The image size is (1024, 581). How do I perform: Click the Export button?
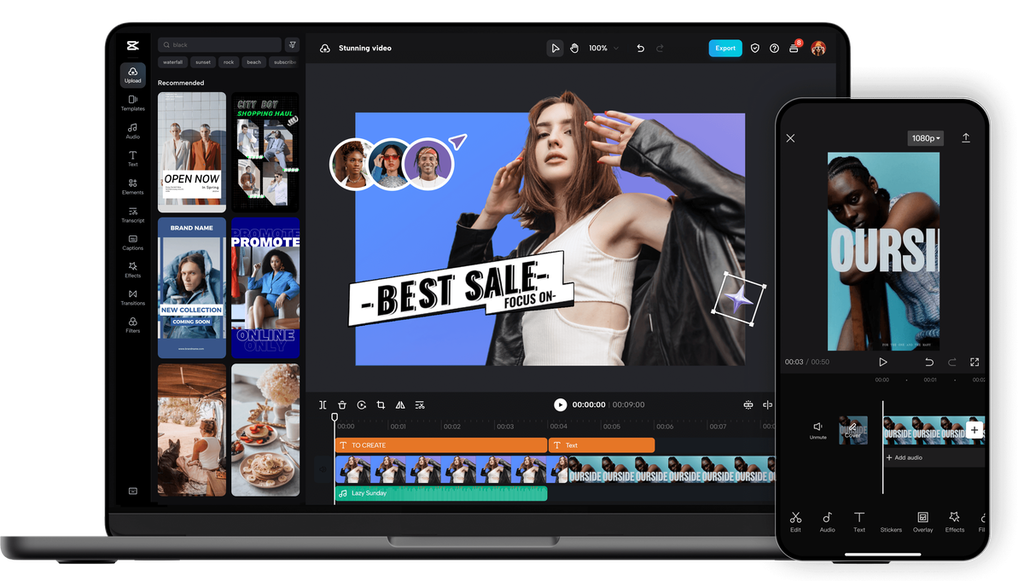click(x=725, y=48)
